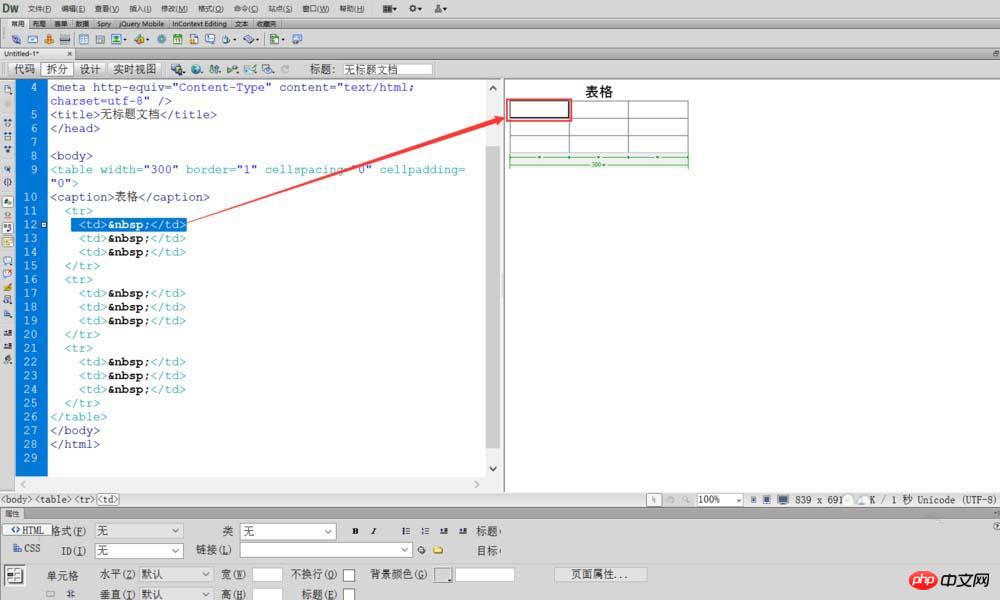
Task: Open file management icon
Action: tap(215, 69)
